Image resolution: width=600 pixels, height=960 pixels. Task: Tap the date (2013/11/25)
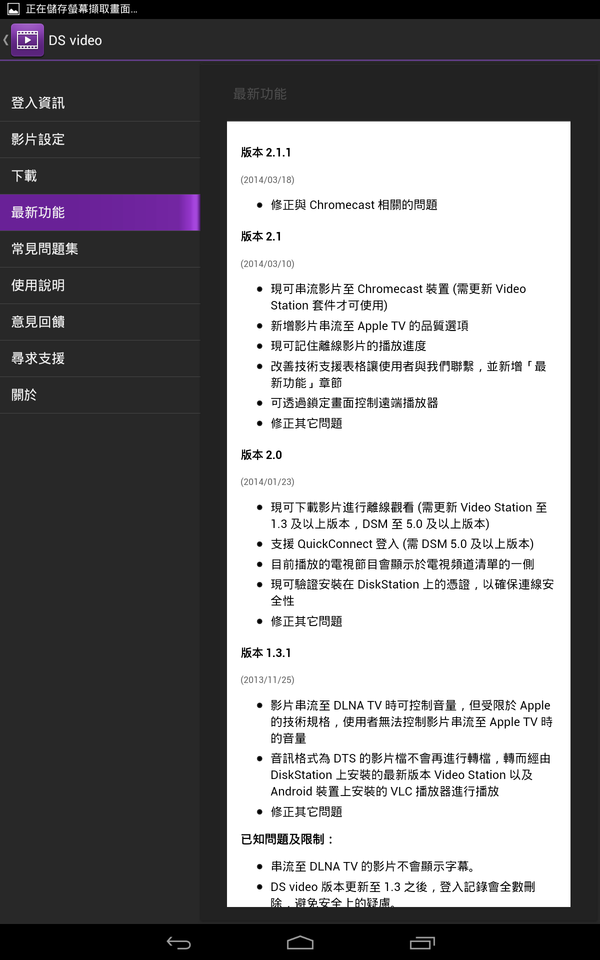268,680
